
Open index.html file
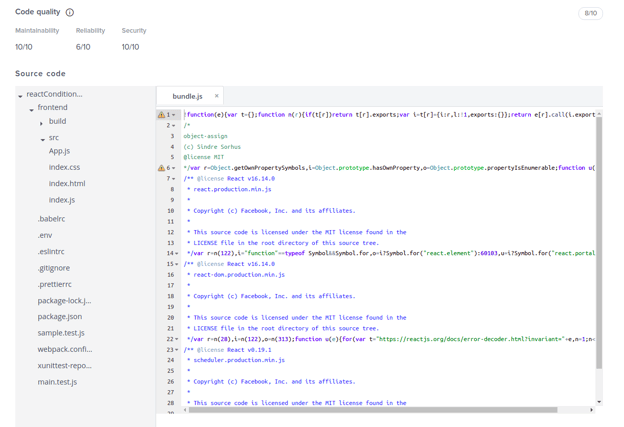coord(67,183)
